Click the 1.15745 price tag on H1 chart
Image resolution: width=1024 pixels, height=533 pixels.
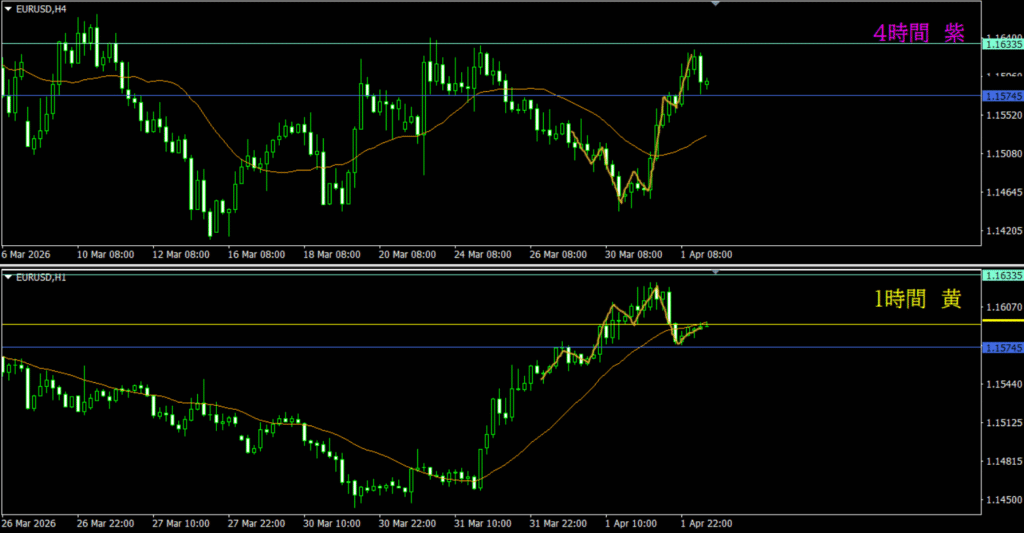tap(1002, 348)
